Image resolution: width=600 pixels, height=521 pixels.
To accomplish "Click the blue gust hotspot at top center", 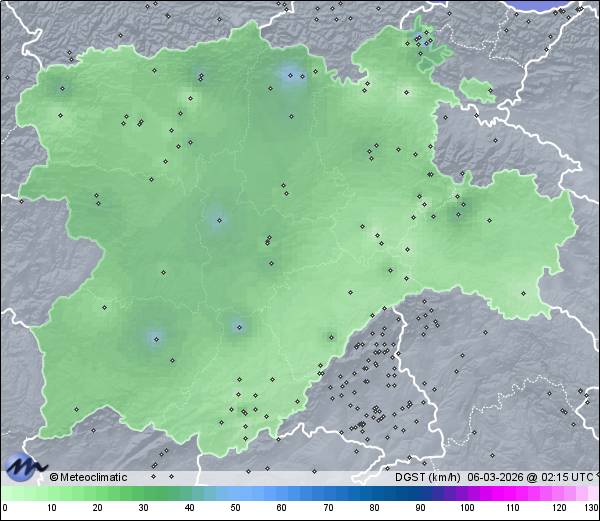I will (x=290, y=75).
